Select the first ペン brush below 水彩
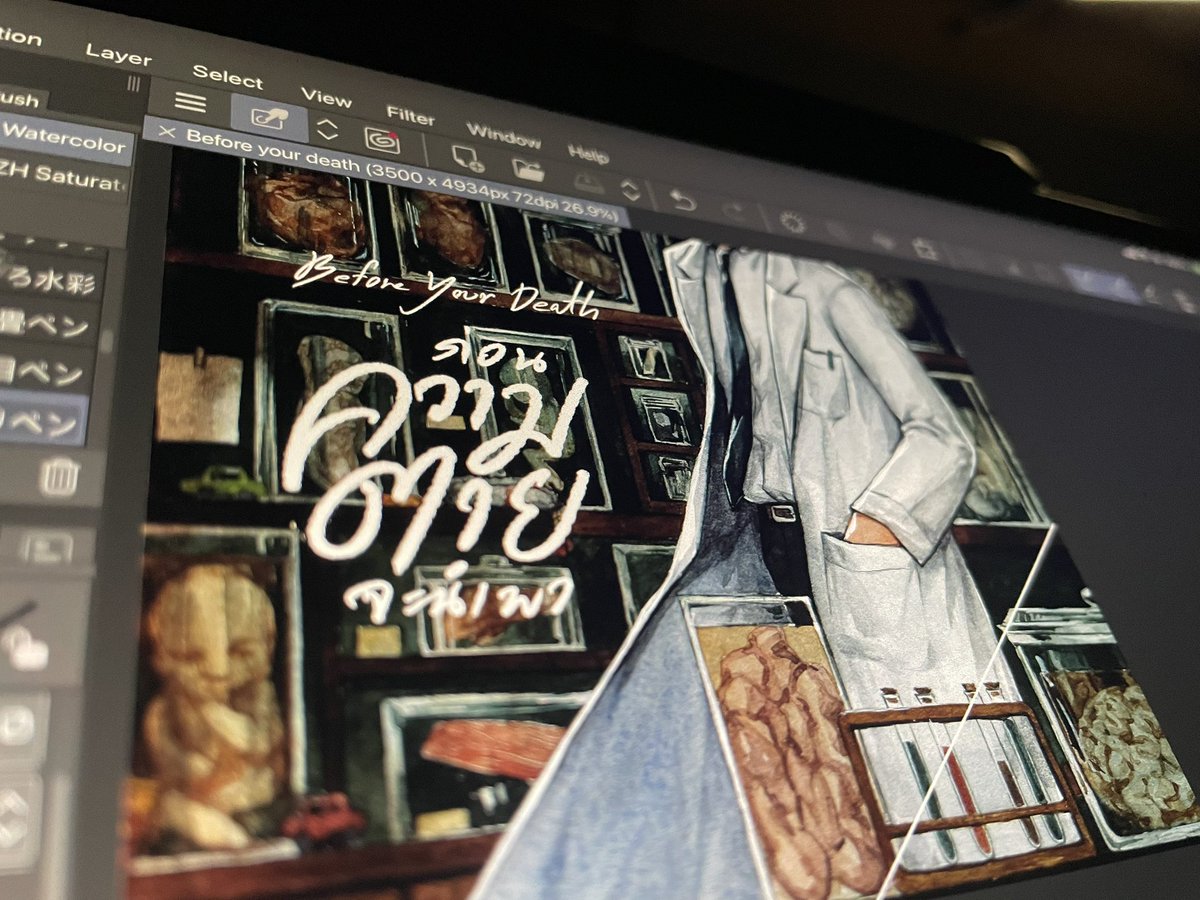The height and width of the screenshot is (900, 1200). point(48,324)
